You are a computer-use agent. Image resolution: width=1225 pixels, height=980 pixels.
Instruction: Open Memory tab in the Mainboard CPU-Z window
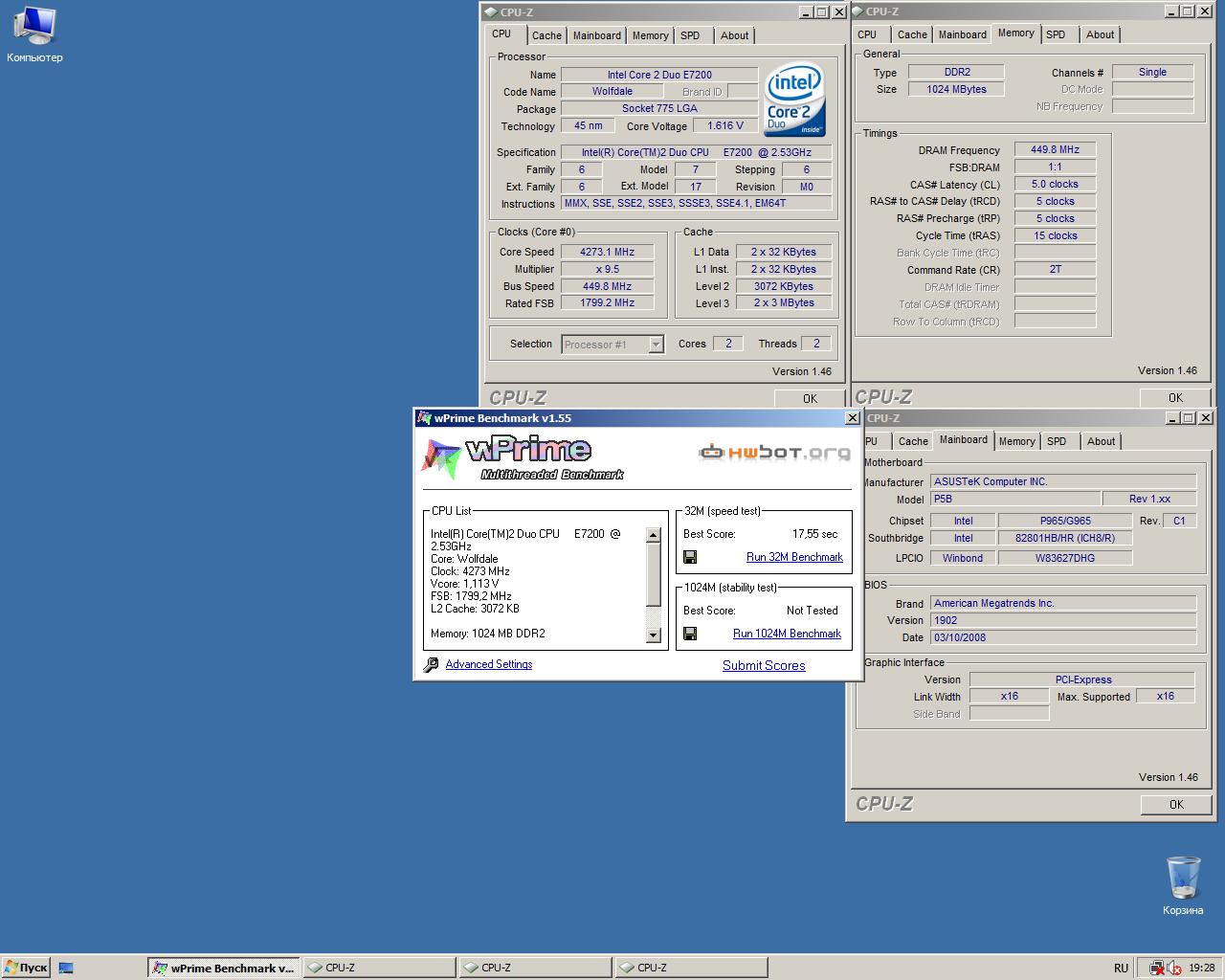[1016, 441]
